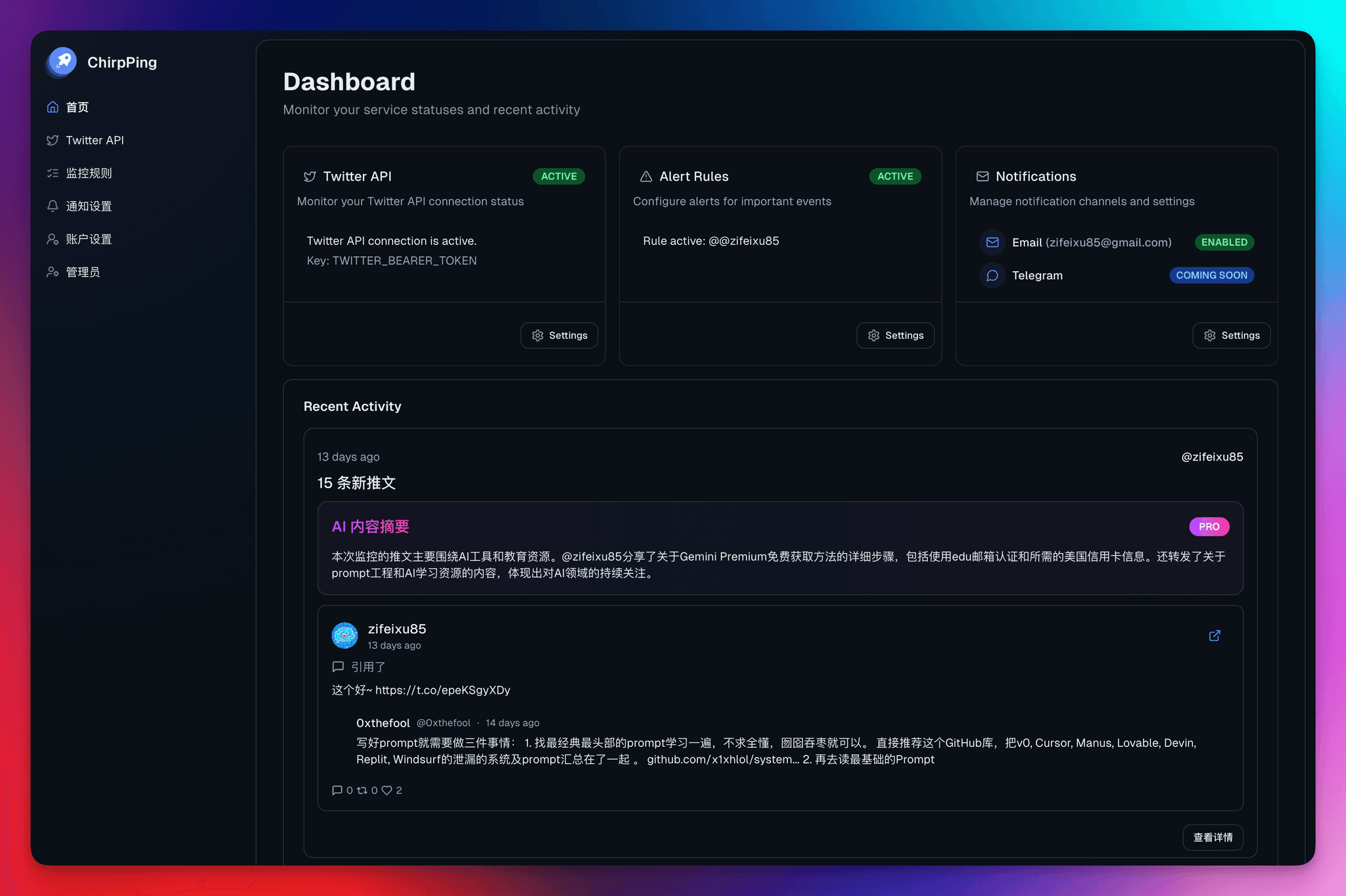
Task: Select 首页 in the sidebar navigation
Action: point(77,106)
